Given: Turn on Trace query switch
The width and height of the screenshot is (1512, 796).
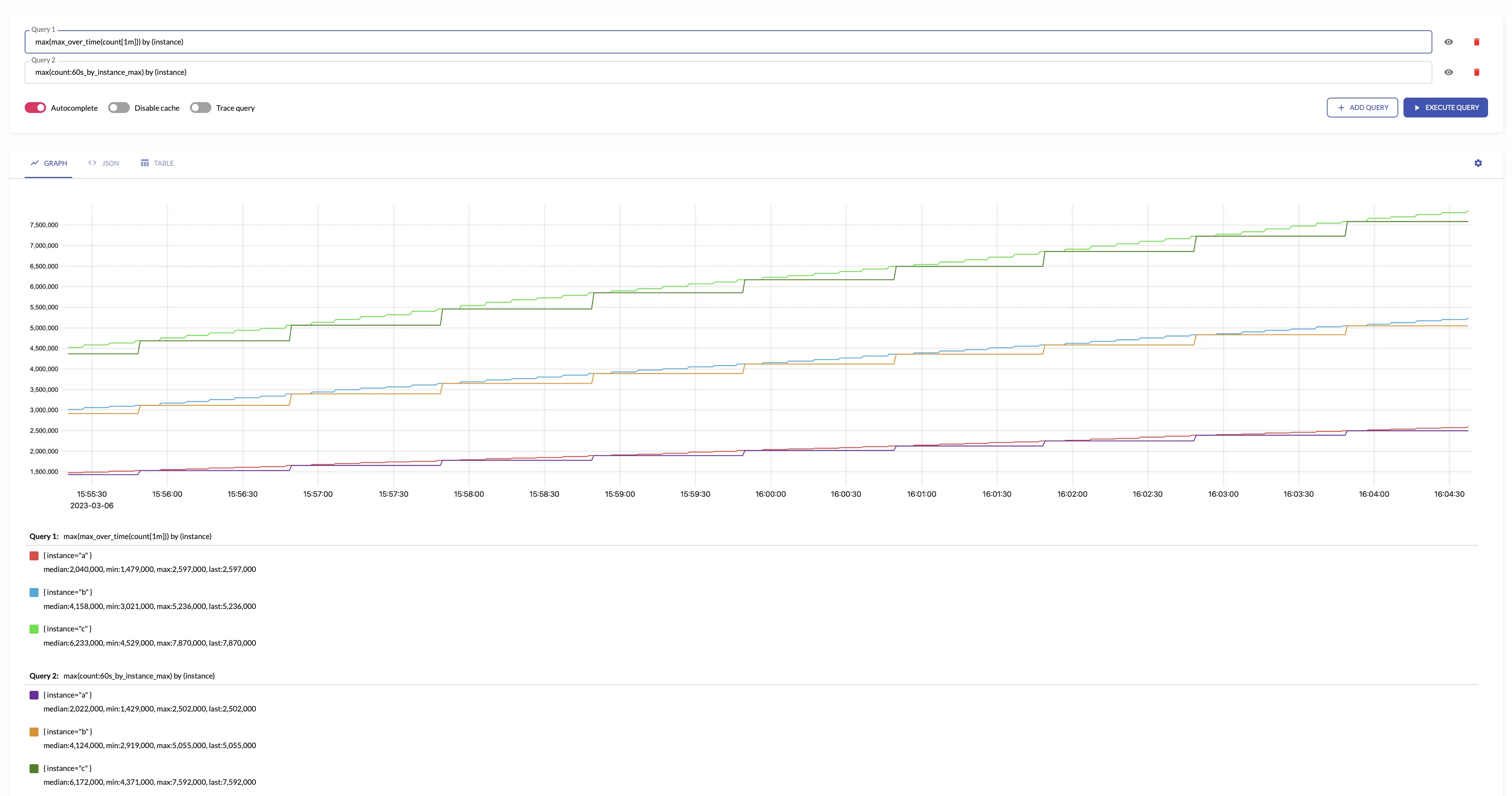Looking at the screenshot, I should 200,107.
